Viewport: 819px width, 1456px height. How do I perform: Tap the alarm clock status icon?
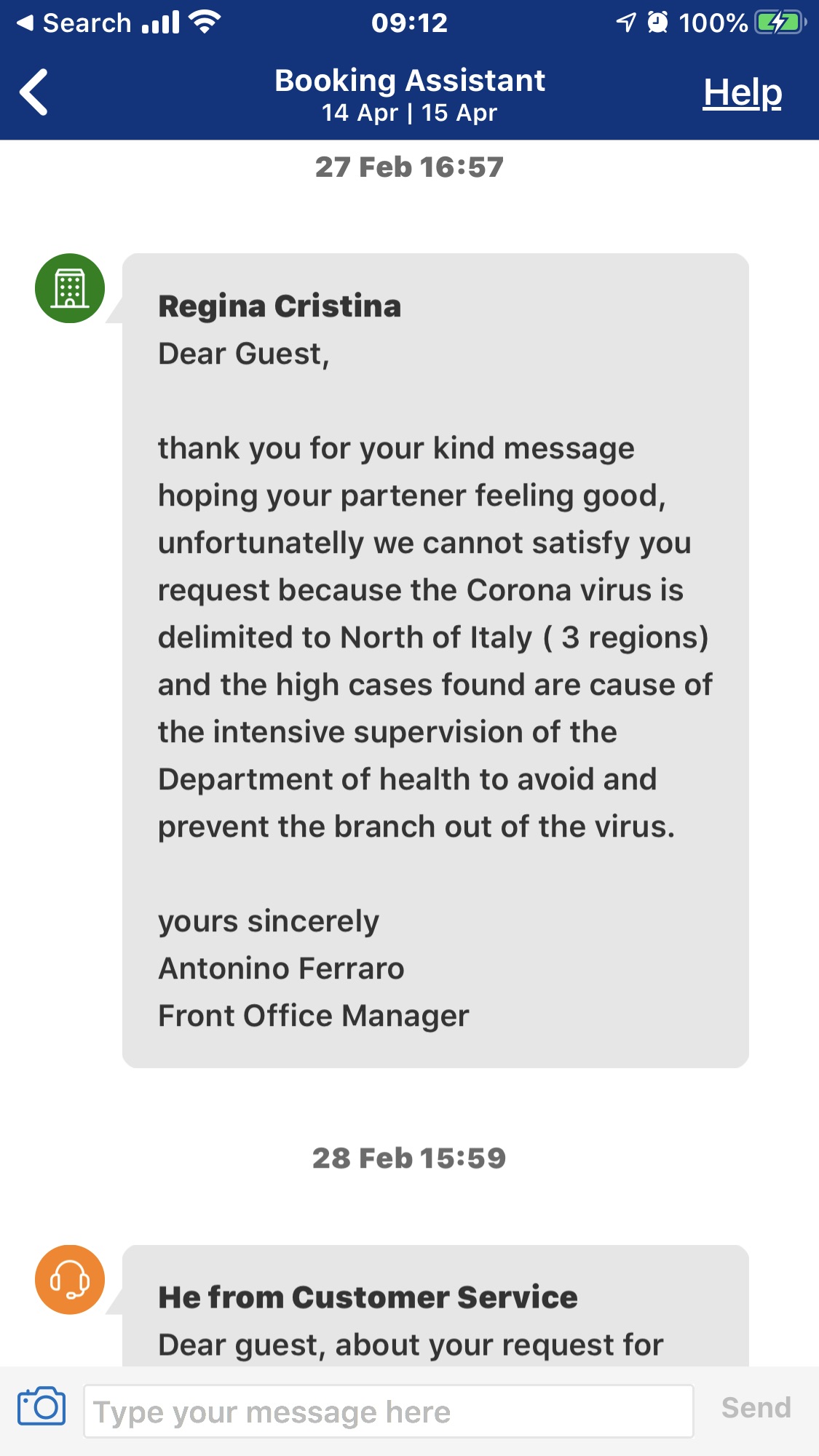tap(657, 23)
